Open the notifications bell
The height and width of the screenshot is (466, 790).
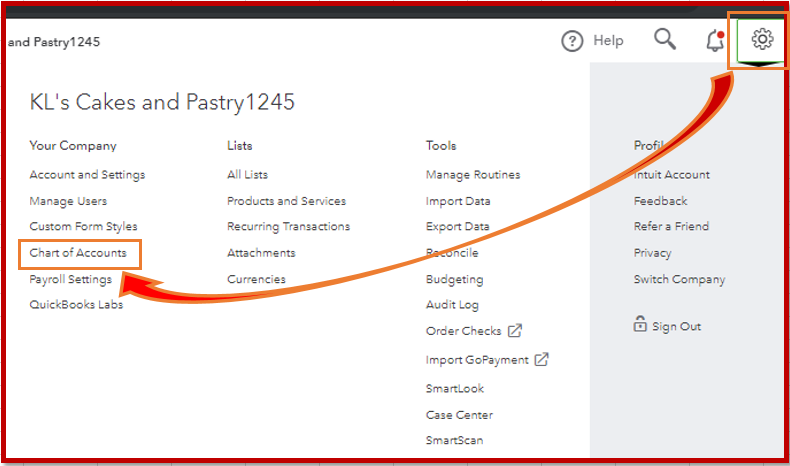coord(714,41)
